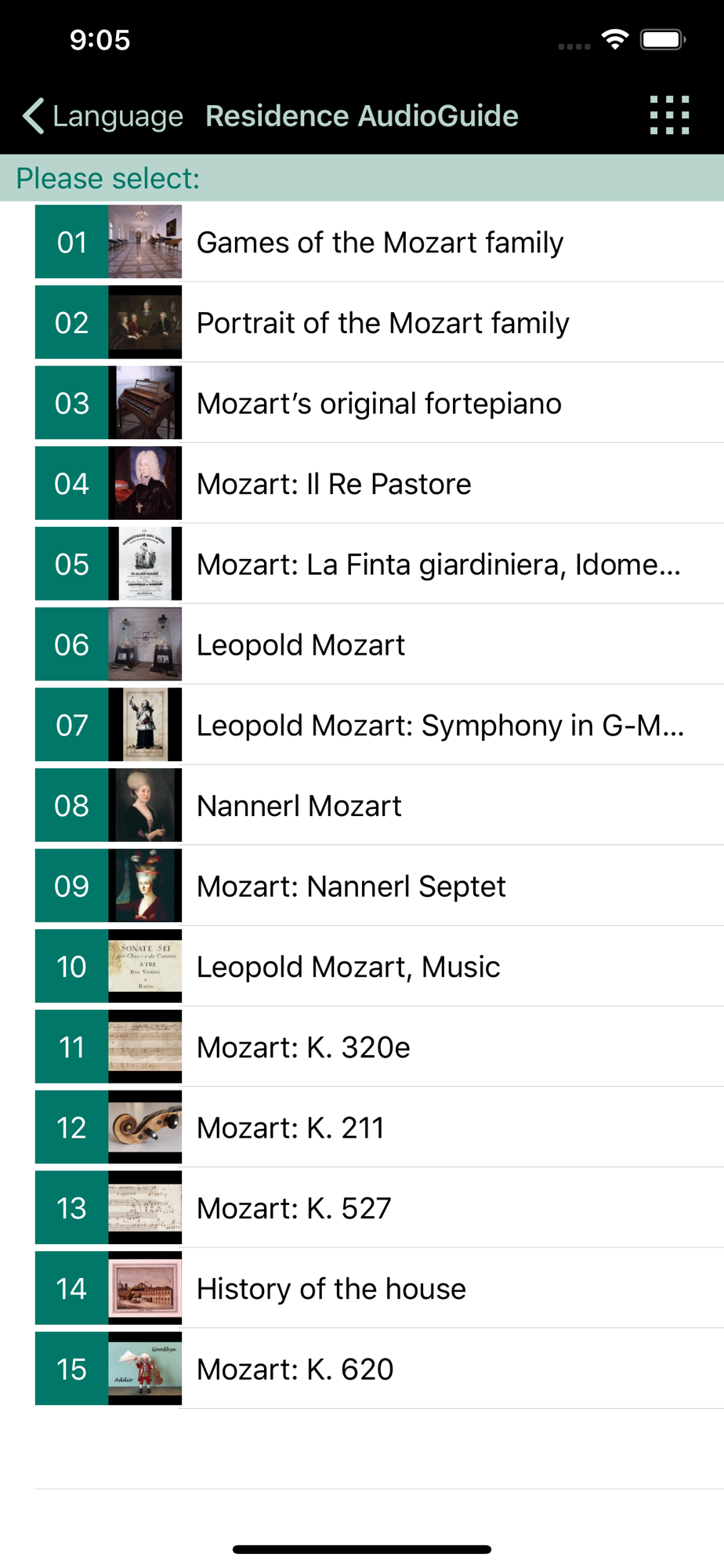Open Portrait of the Mozart family
This screenshot has width=724, height=1568.
379,323
